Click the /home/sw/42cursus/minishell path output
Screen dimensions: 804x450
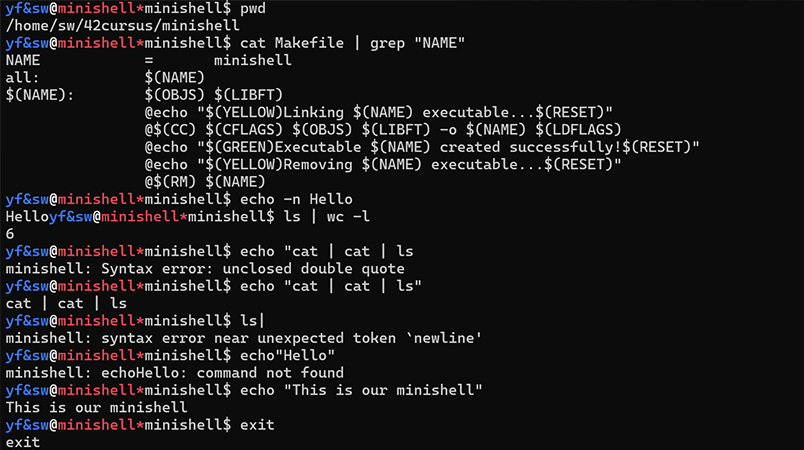tap(123, 26)
